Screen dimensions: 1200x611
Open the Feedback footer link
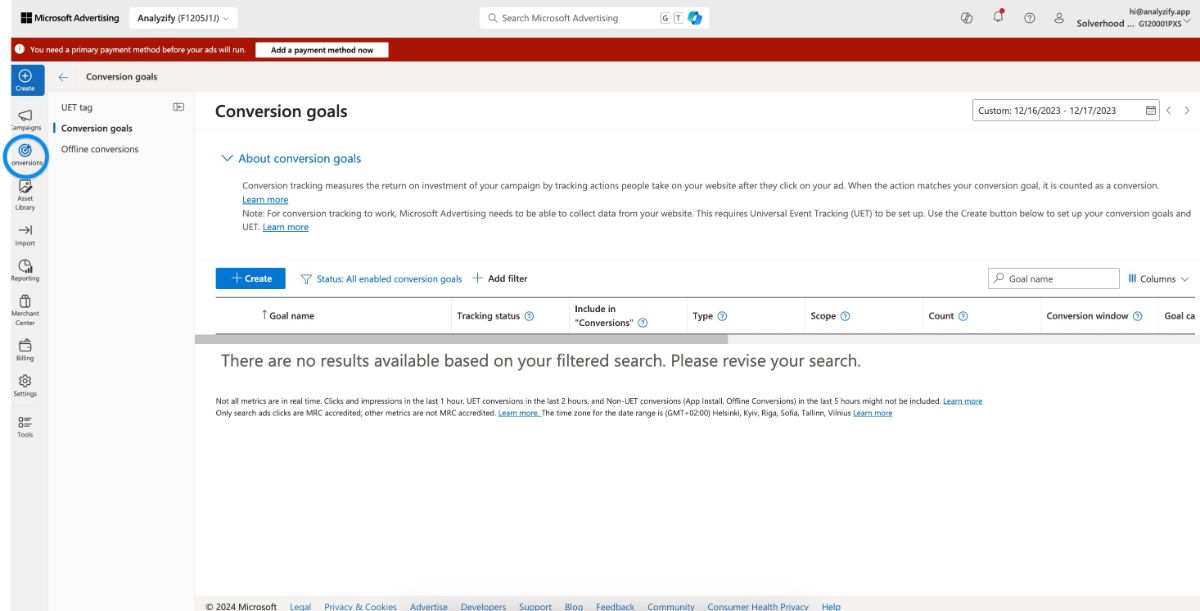point(615,606)
